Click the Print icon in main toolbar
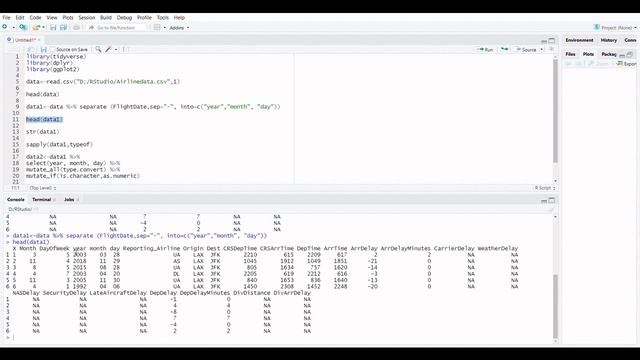Viewport: 640px width, 360px height. [76, 27]
